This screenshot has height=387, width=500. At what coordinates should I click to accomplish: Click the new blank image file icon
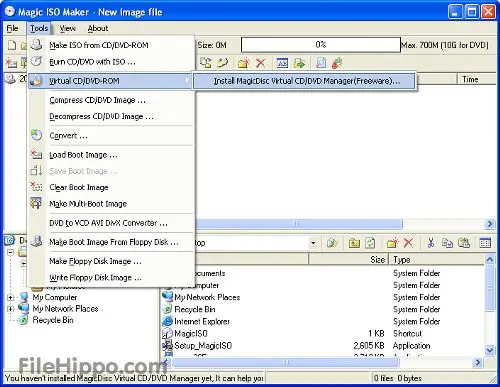coord(12,45)
